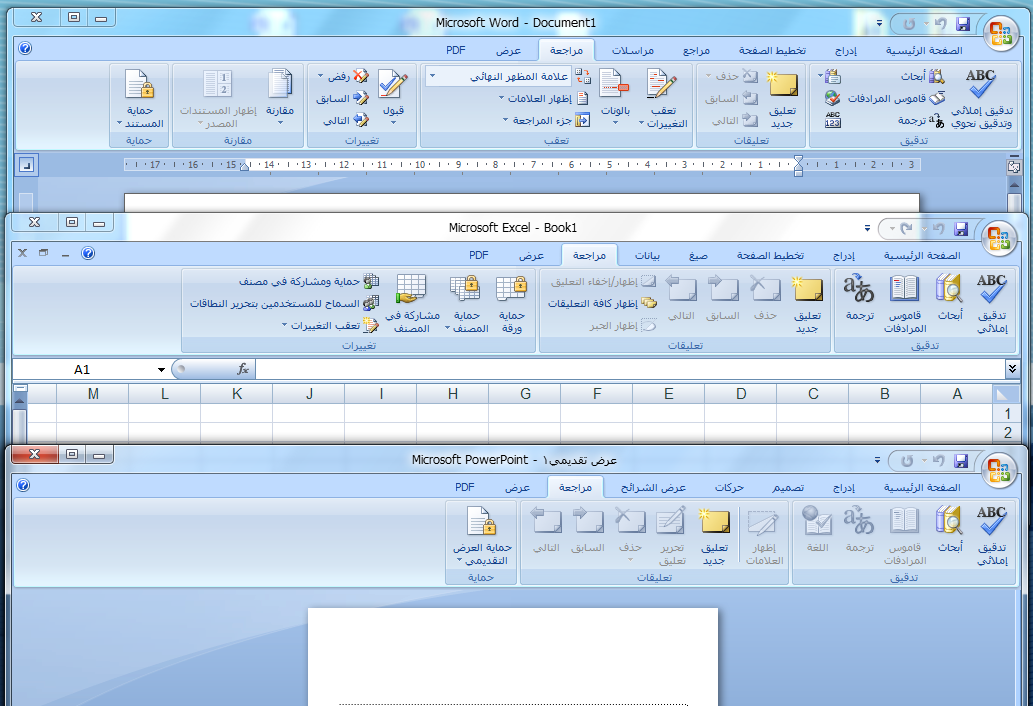This screenshot has width=1033, height=706.
Task: Open Formulas (صيغ) tab in Excel
Action: tap(698, 255)
